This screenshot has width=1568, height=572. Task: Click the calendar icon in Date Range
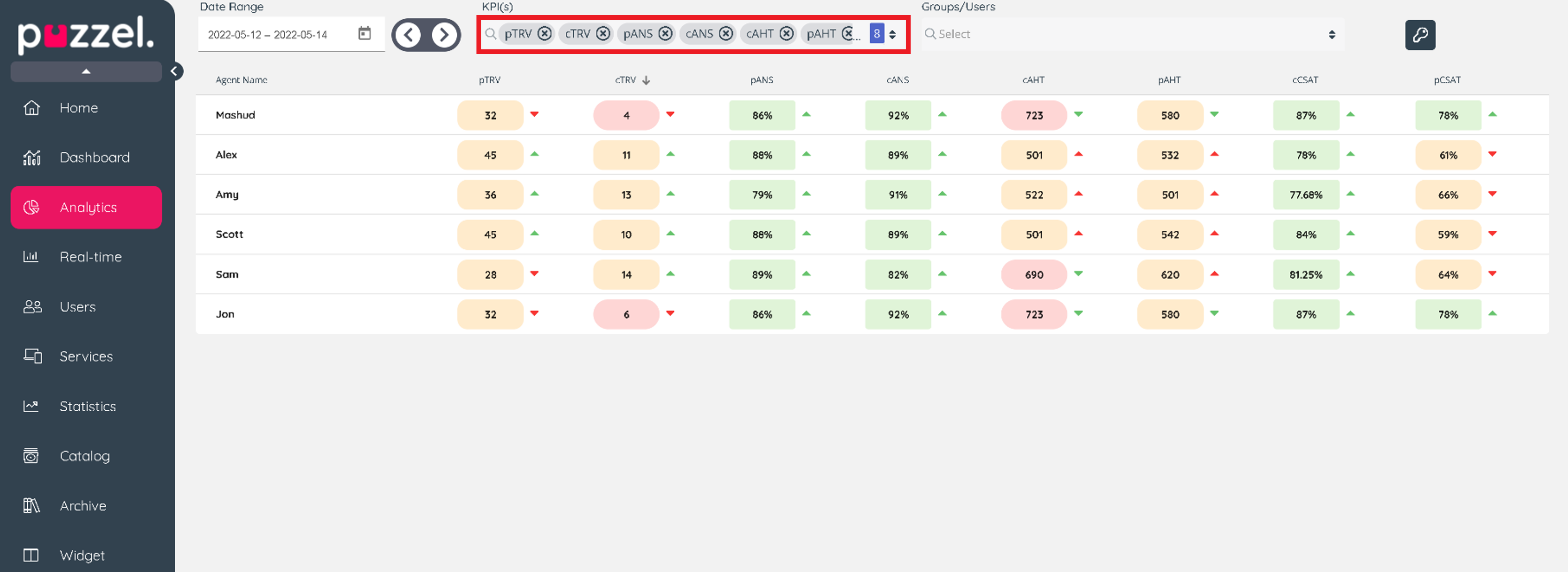[364, 33]
